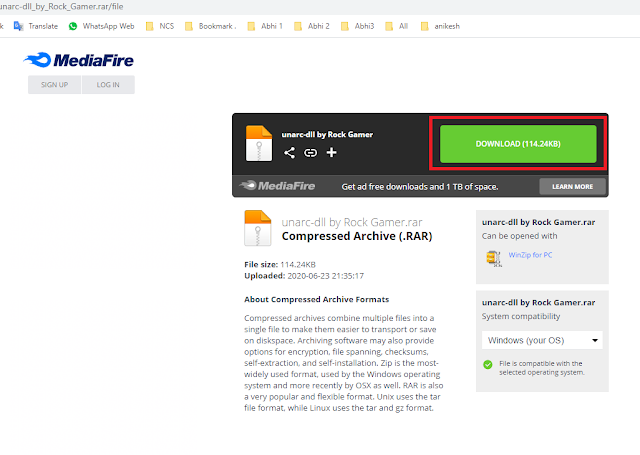This screenshot has width=640, height=455.
Task: Click the green compatibility check icon
Action: (488, 364)
